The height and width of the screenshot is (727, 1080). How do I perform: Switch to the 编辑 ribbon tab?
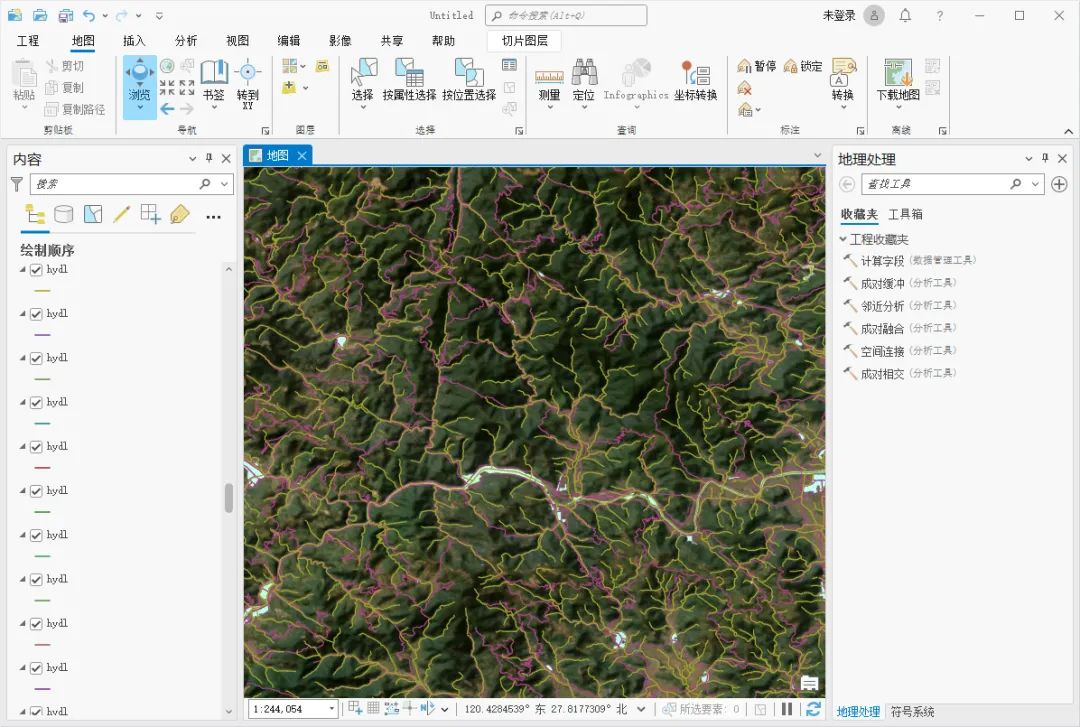tap(289, 41)
